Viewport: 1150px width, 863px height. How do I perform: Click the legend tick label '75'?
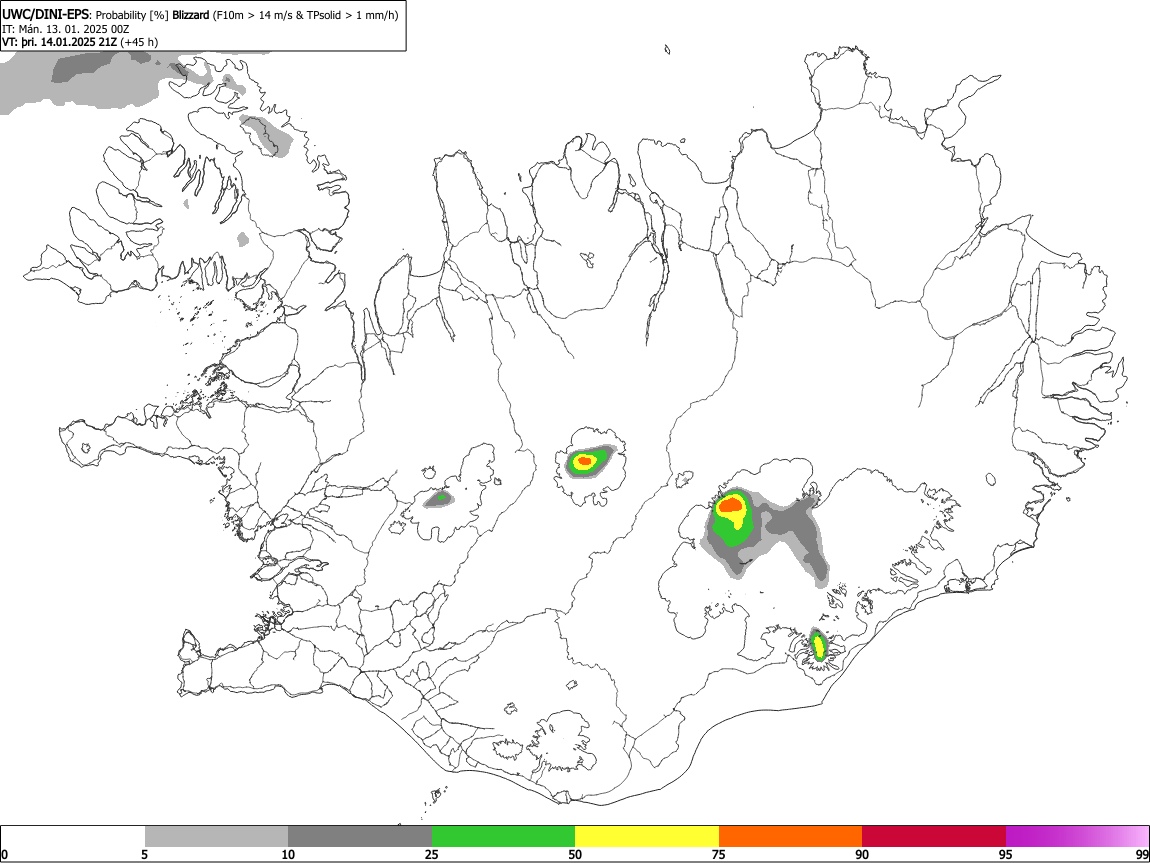point(719,854)
